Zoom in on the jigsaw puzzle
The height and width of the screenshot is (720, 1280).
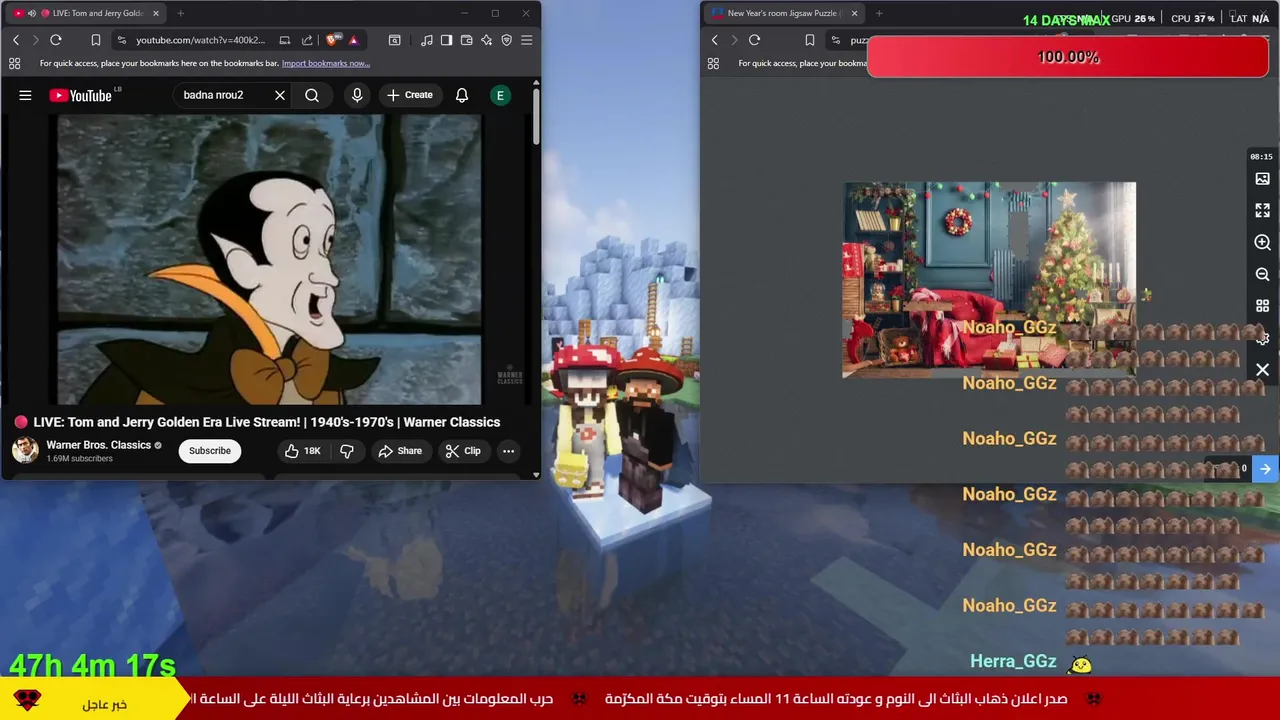coord(1262,242)
